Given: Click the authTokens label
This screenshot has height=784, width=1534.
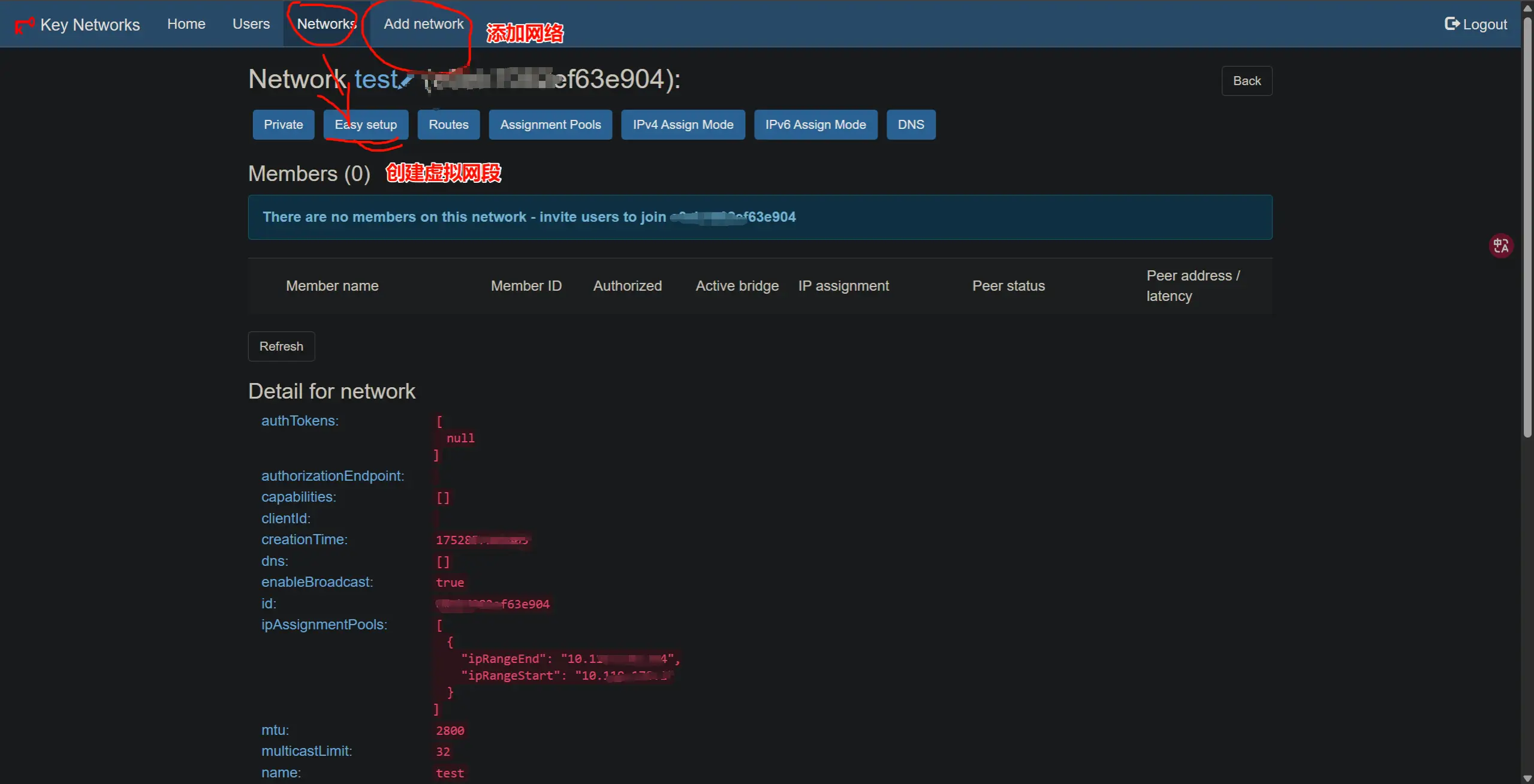Looking at the screenshot, I should 300,421.
